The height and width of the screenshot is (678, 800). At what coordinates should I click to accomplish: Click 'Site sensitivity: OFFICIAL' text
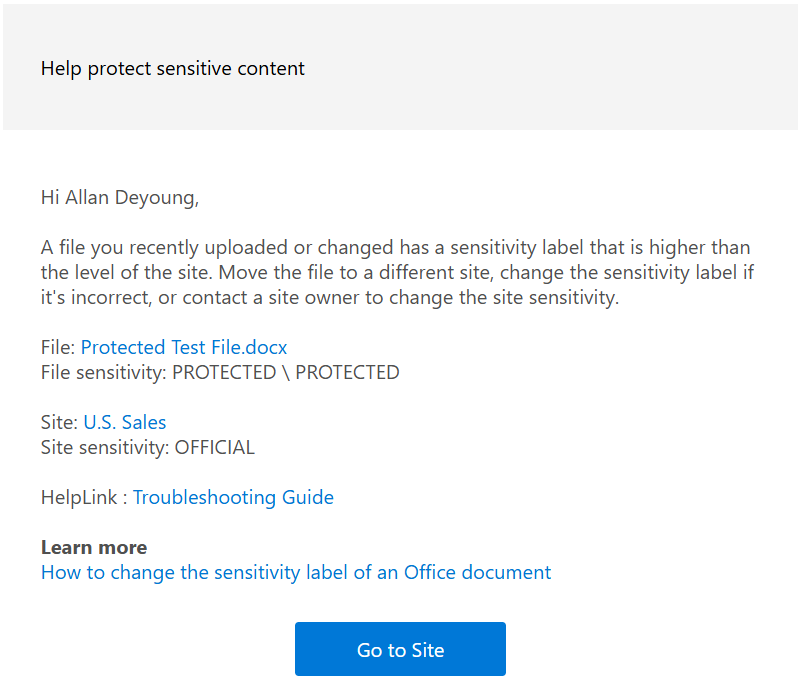coord(147,447)
